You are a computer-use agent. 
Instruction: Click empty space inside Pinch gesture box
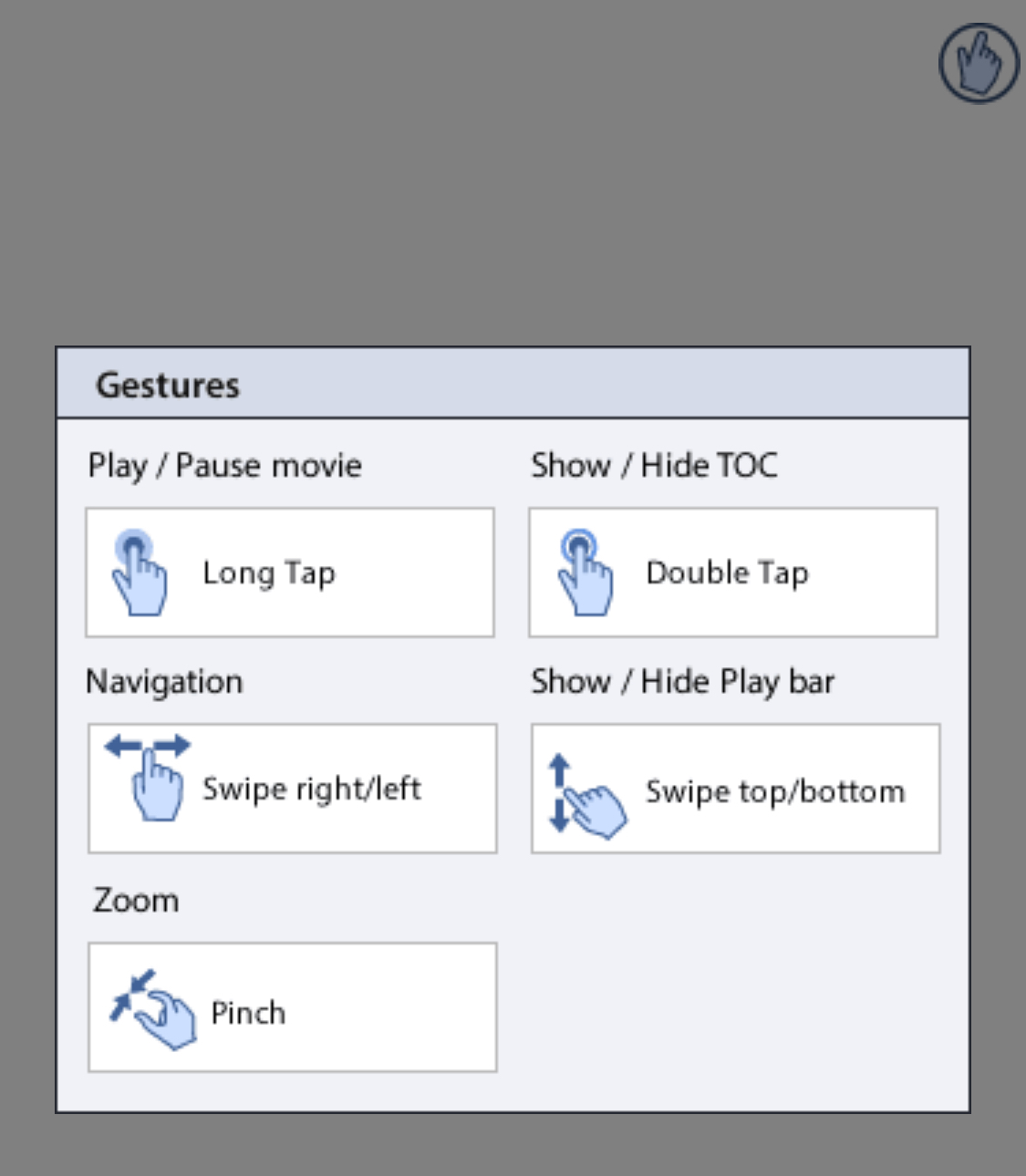[x=392, y=1007]
